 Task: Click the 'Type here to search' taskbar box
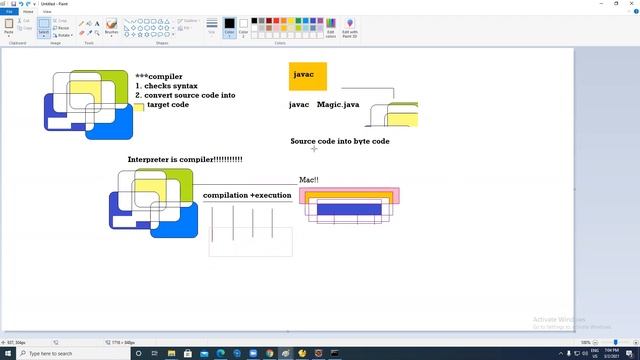73,353
